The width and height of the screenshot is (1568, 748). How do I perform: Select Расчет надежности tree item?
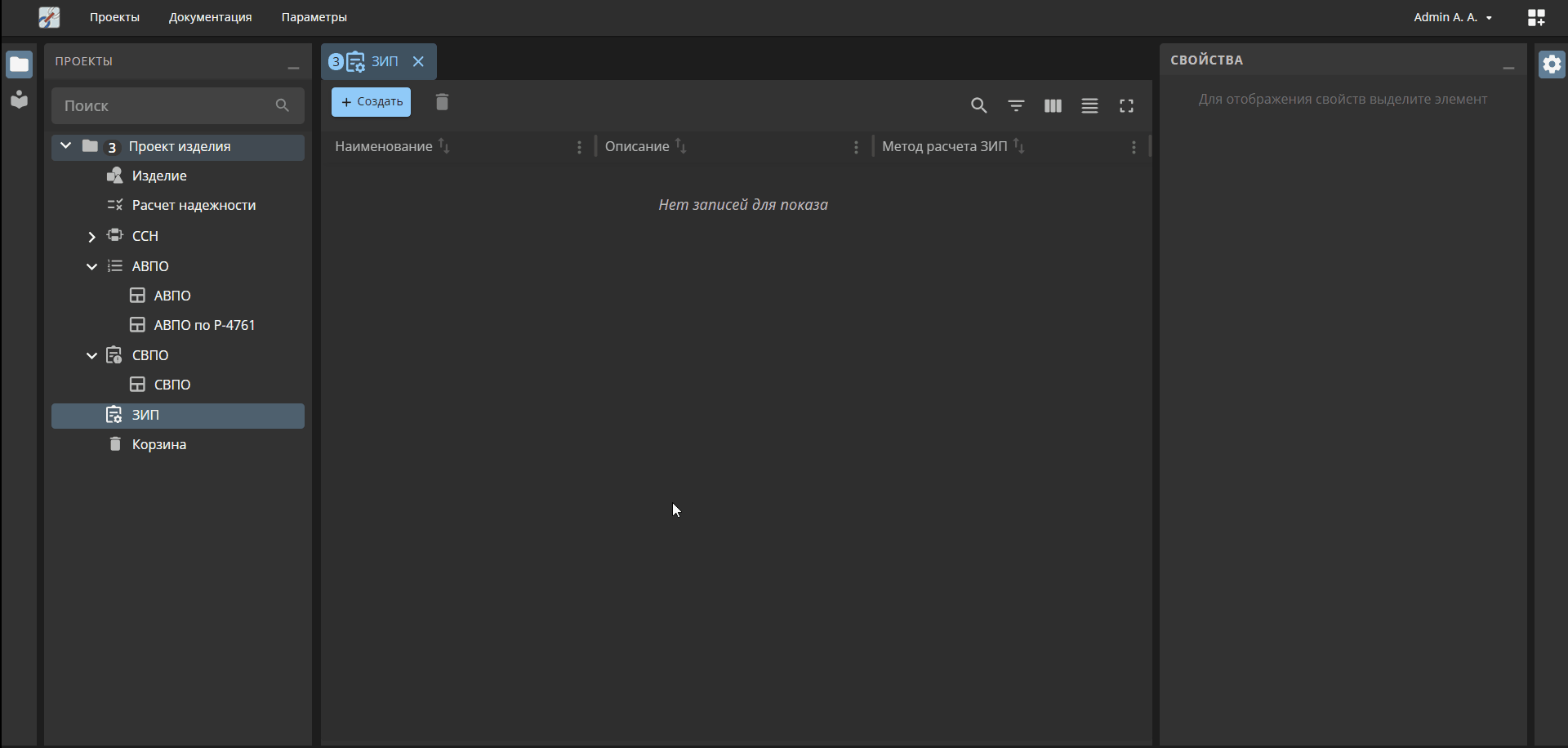click(x=194, y=205)
